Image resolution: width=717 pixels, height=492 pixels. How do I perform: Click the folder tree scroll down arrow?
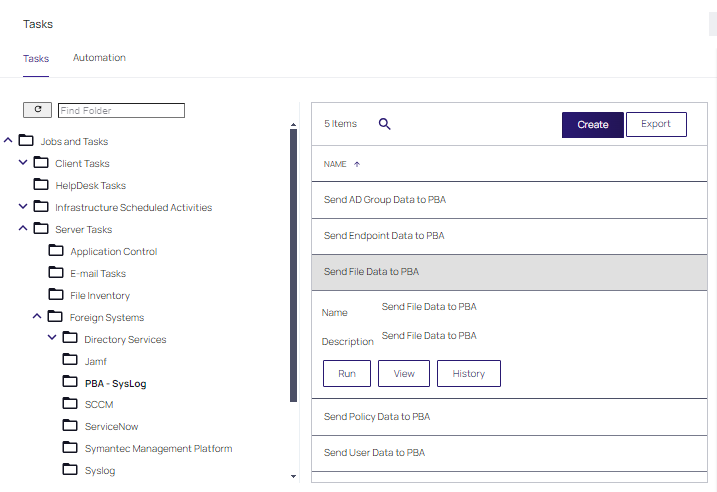(x=293, y=477)
